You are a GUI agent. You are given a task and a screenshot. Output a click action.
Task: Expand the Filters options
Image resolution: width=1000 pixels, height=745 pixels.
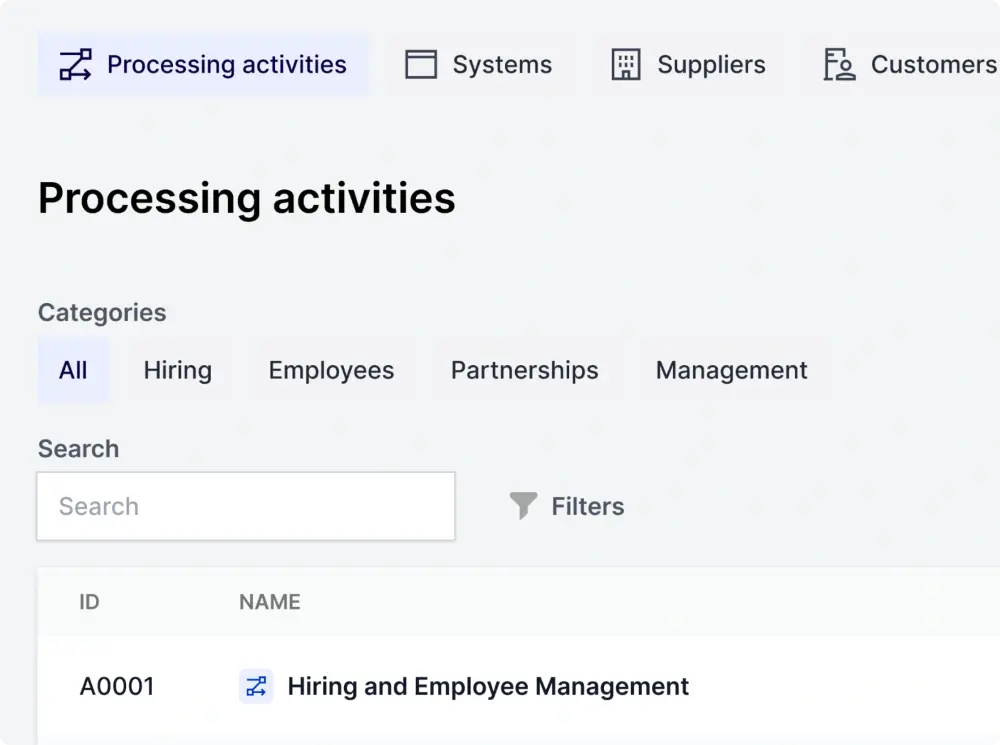[587, 506]
